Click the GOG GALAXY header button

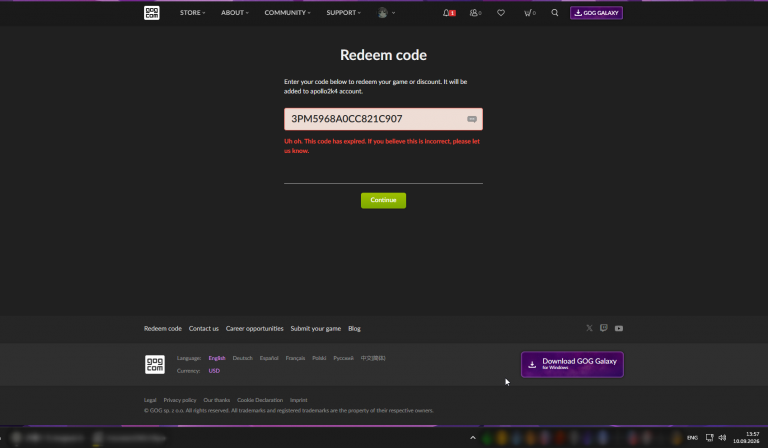596,13
